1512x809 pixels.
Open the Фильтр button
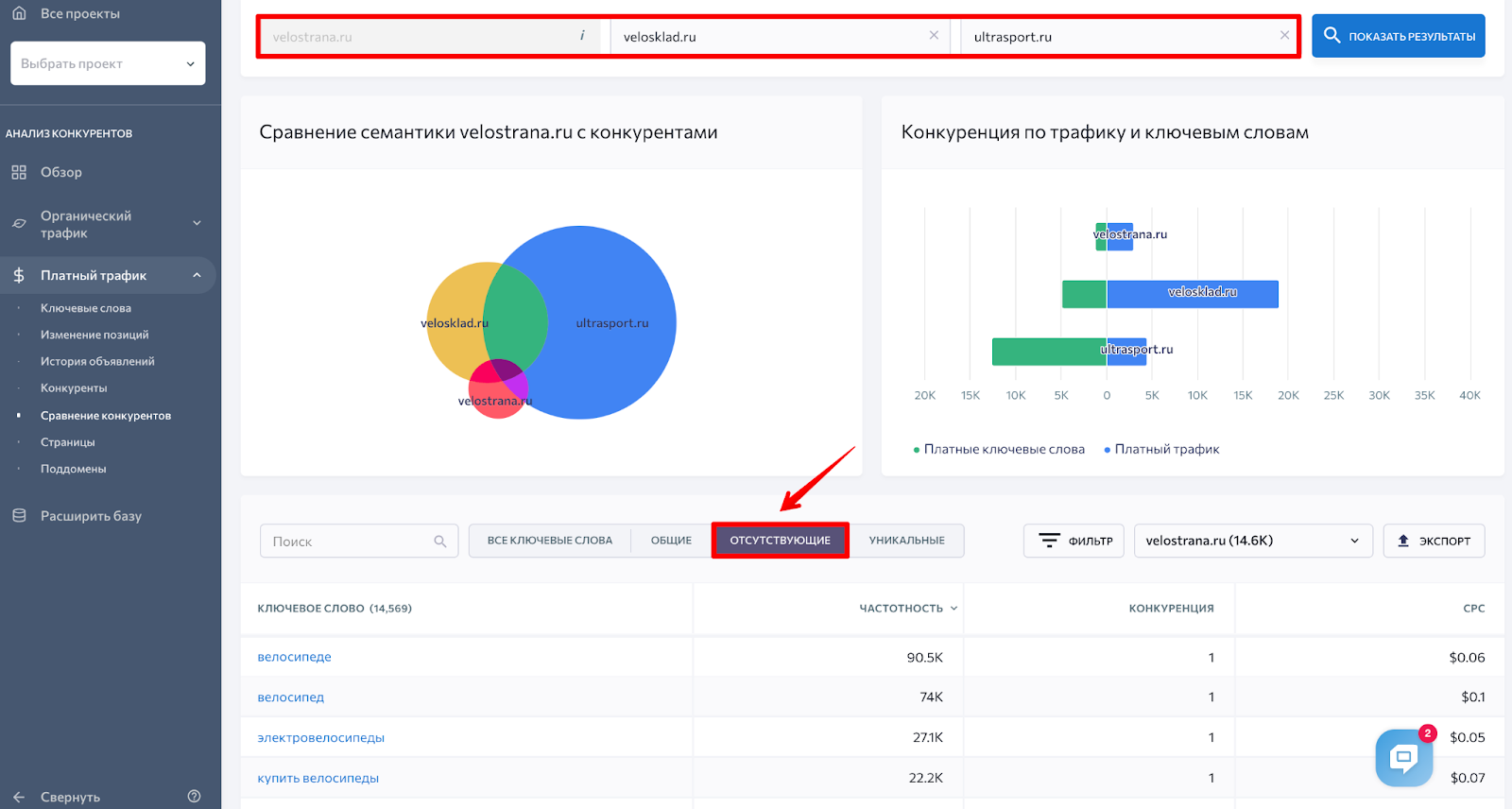pyautogui.click(x=1074, y=541)
